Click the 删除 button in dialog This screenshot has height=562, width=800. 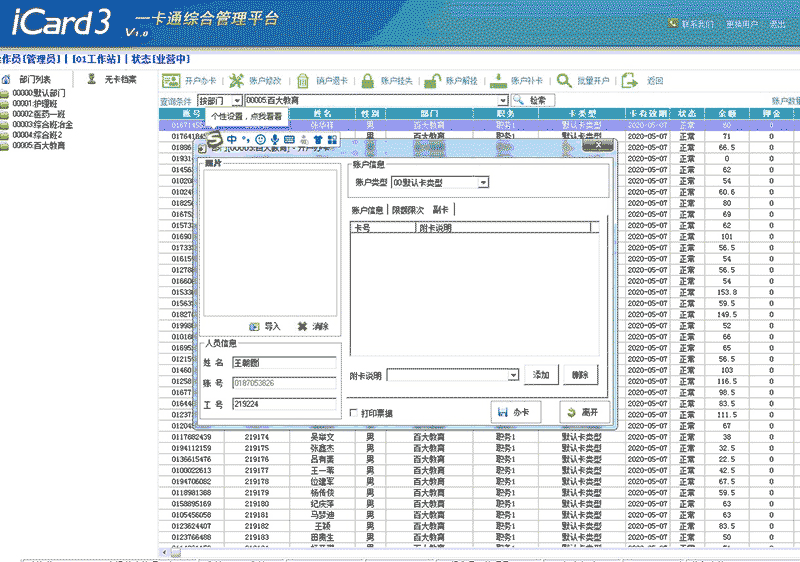tap(581, 375)
